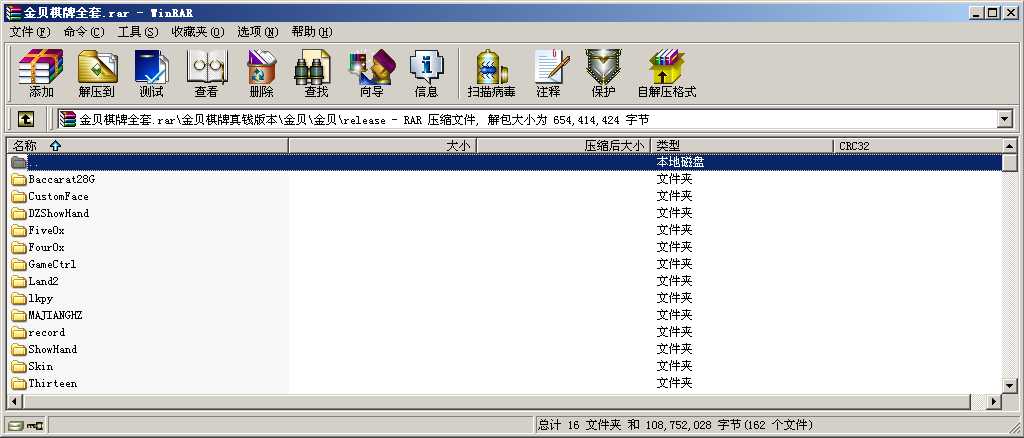Sort by Name (名称) column header
This screenshot has width=1024, height=438.
pyautogui.click(x=148, y=146)
